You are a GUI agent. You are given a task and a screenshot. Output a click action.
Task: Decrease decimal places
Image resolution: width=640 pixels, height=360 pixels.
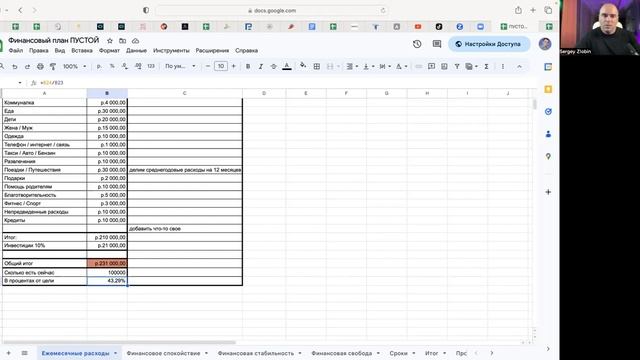point(125,67)
